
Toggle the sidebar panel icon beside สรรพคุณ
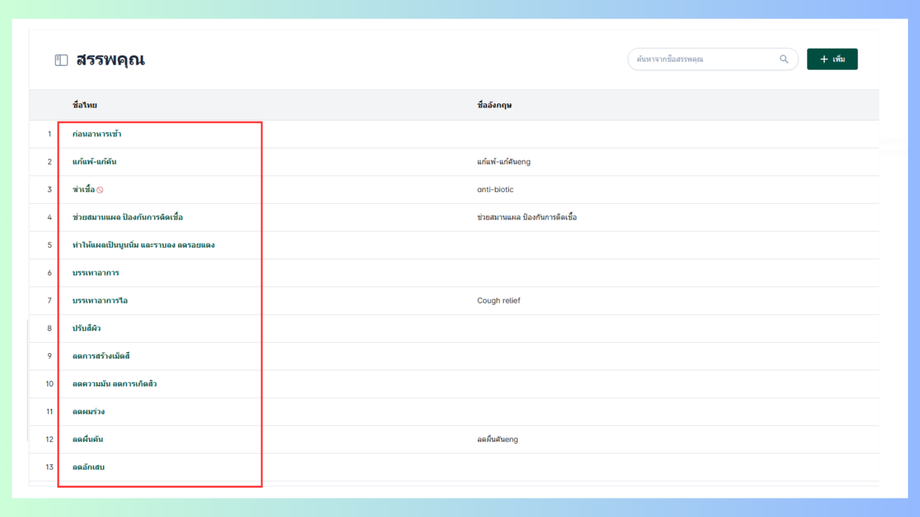[61, 60]
